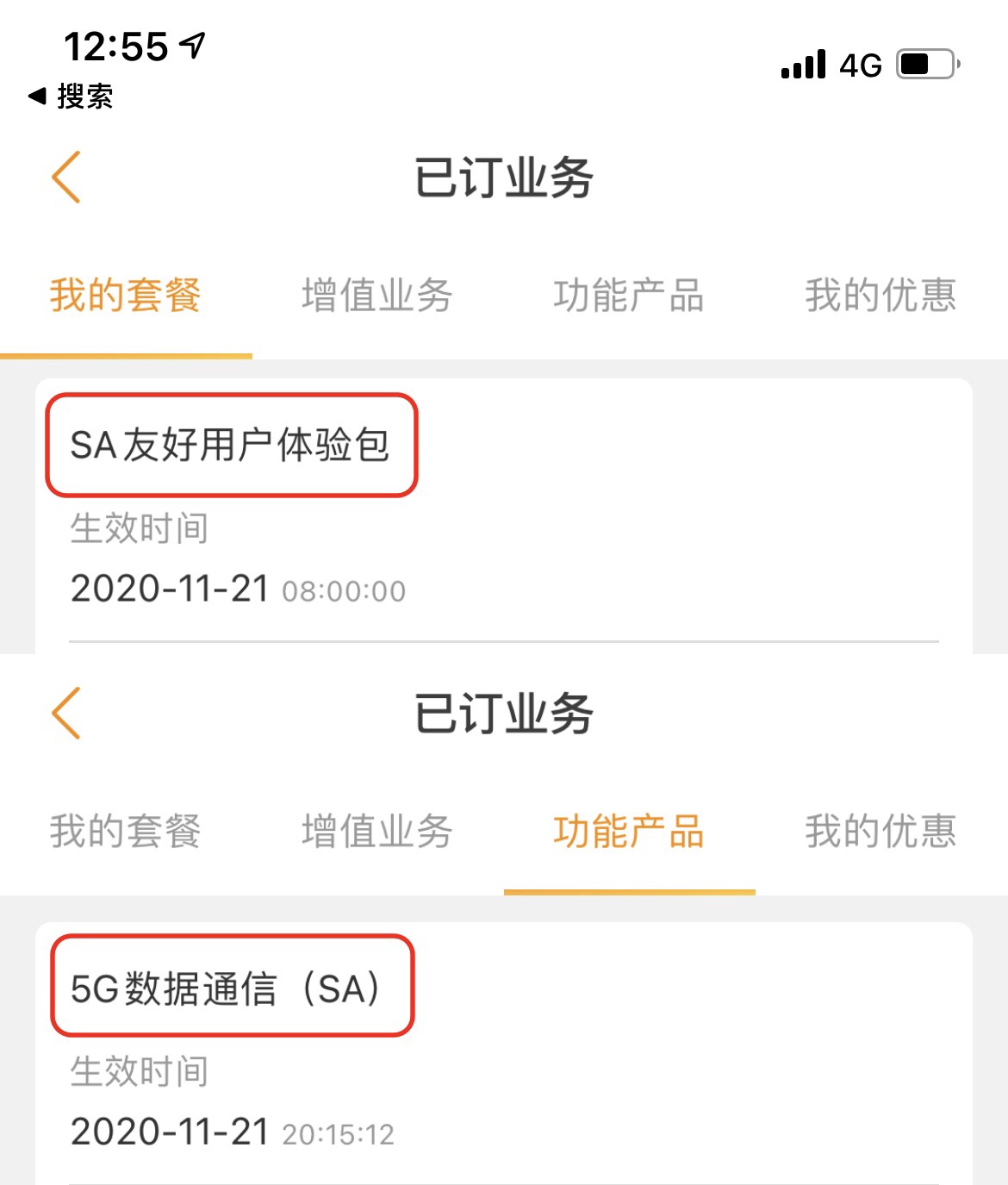Tap the 4G network indicator
Viewport: 1008px width, 1185px height.
coord(861,65)
